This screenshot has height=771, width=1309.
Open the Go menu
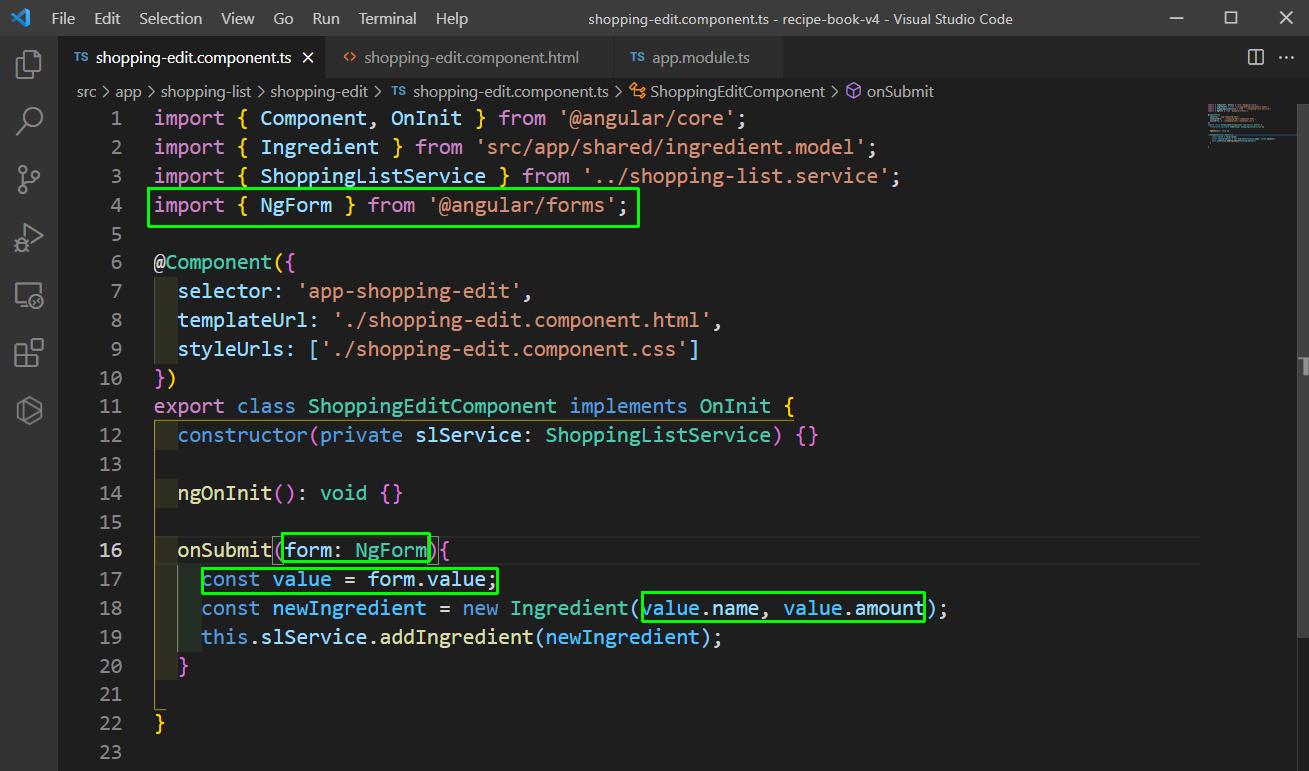(x=284, y=18)
